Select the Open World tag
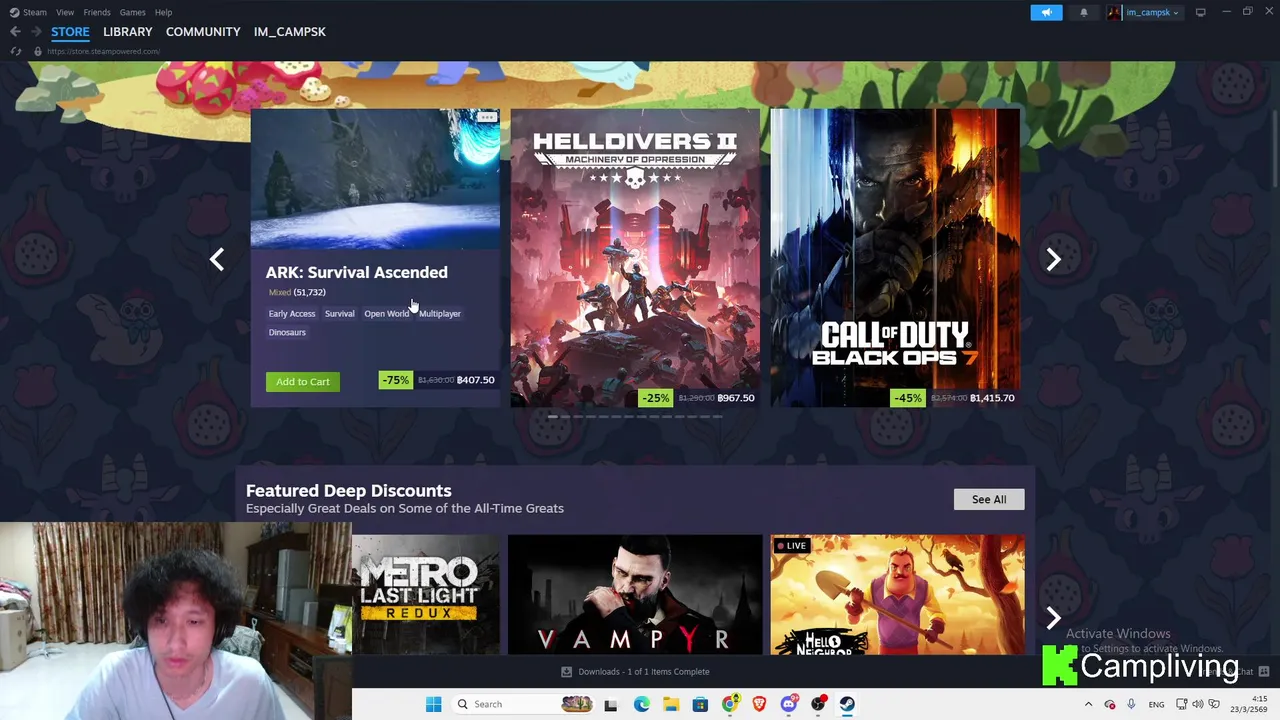 tap(386, 314)
